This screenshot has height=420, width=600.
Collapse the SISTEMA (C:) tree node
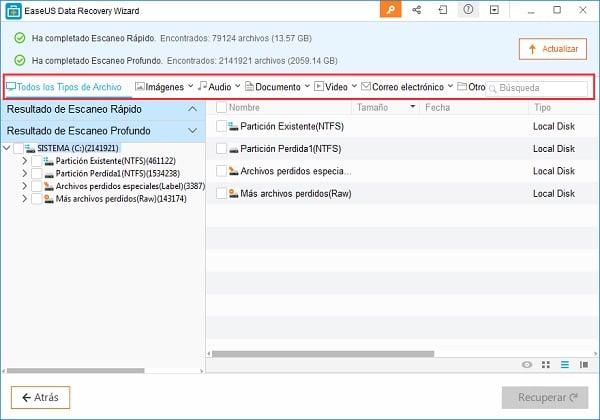(x=7, y=148)
